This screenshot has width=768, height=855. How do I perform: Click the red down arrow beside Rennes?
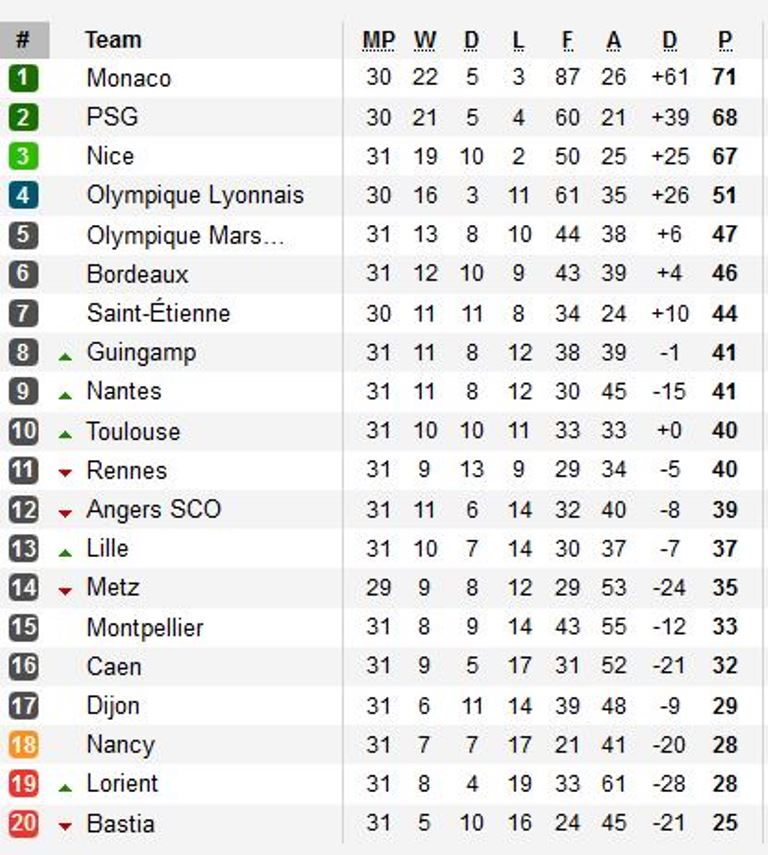coord(65,472)
